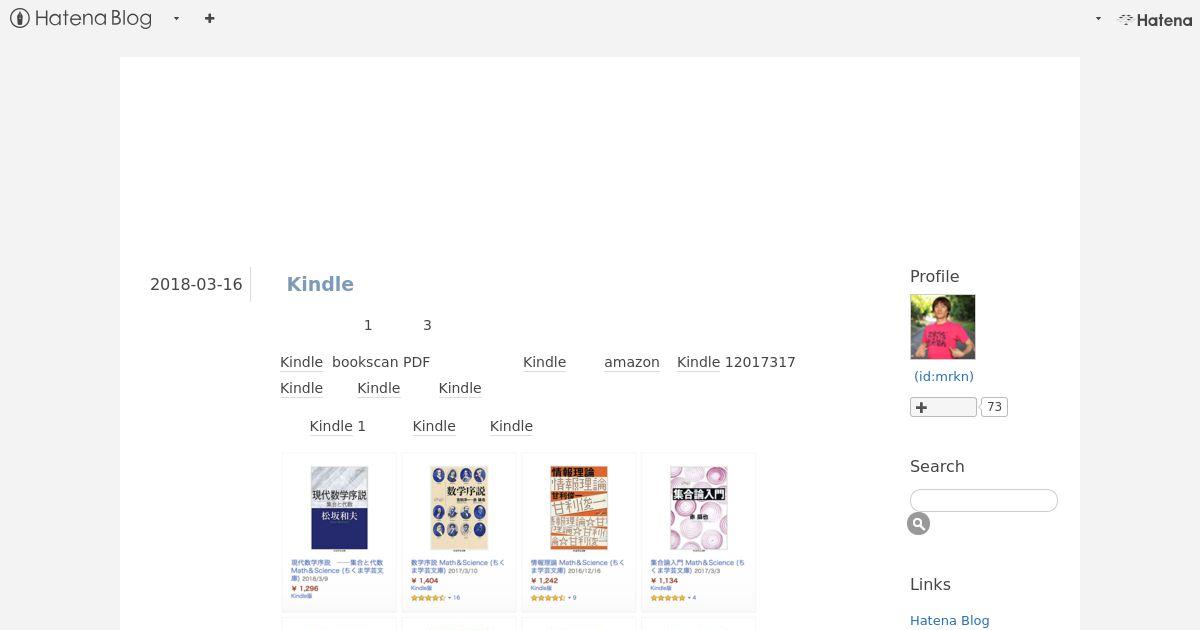Open the 数学序説 book cover
The image size is (1200, 630).
click(459, 508)
